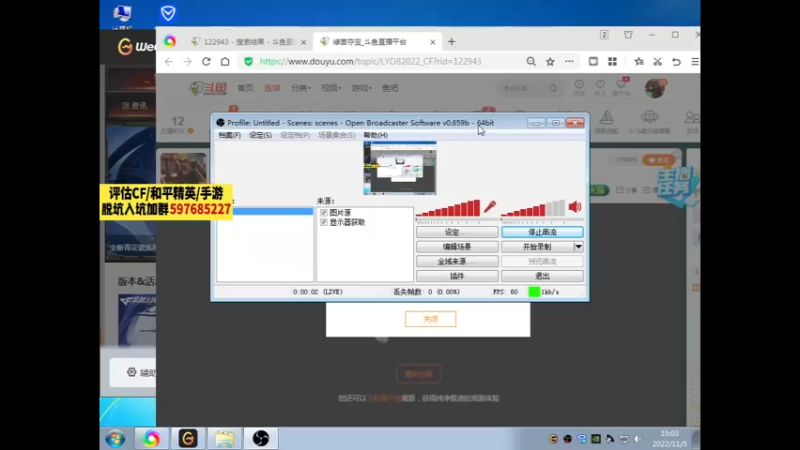Select the highlighted scene row in OBS
The height and width of the screenshot is (450, 800).
point(265,211)
